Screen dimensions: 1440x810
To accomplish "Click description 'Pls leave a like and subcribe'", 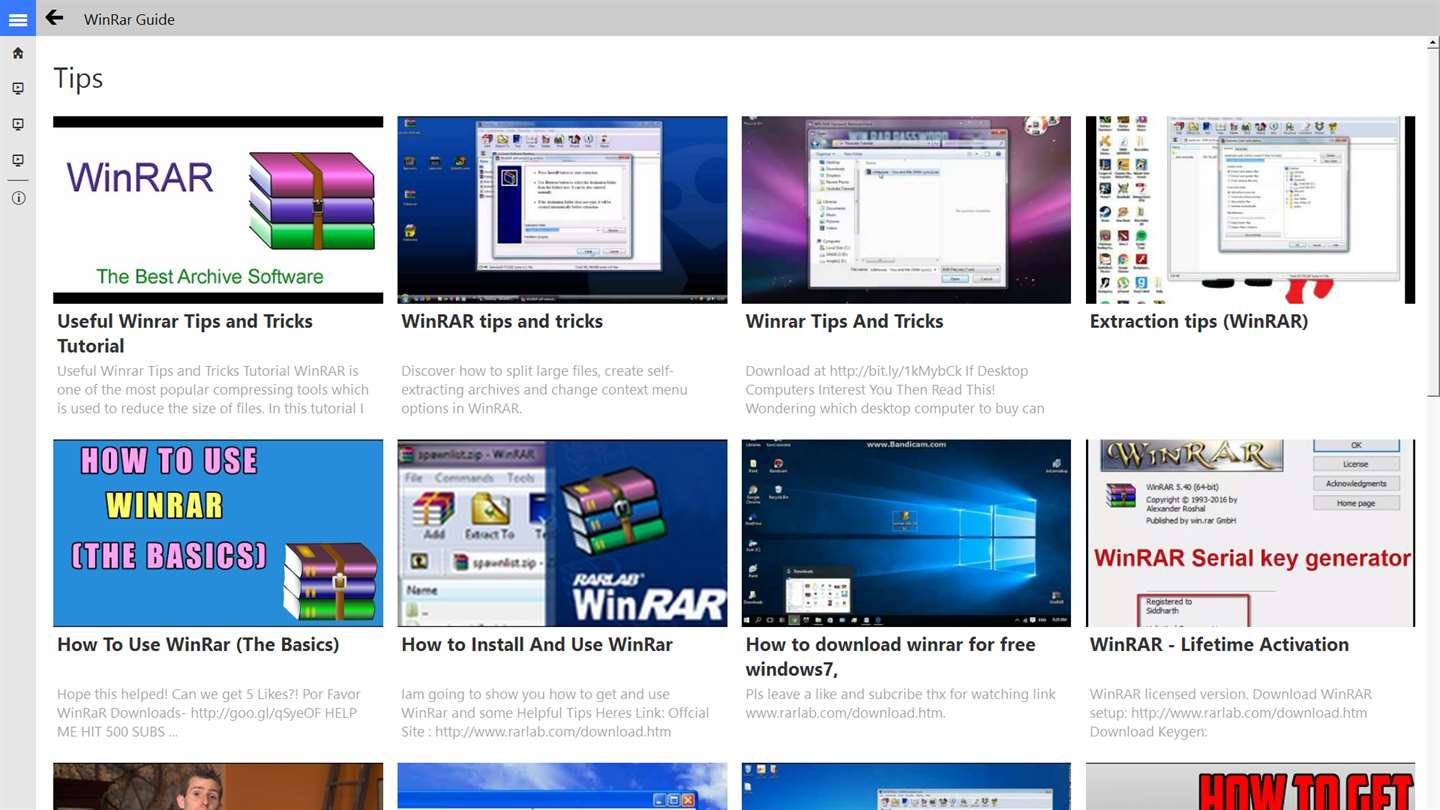I will click(901, 703).
